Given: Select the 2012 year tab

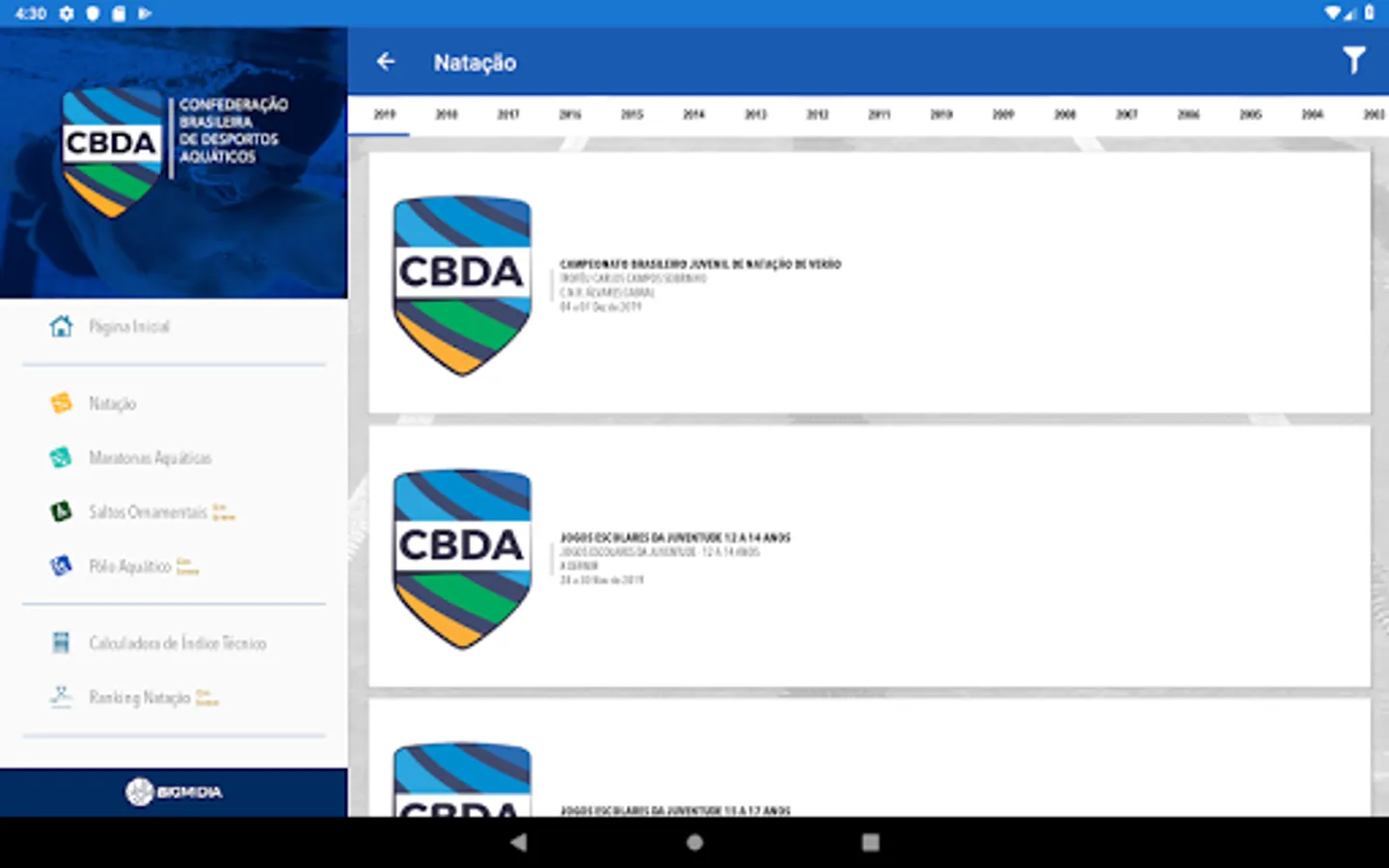Looking at the screenshot, I should point(817,114).
